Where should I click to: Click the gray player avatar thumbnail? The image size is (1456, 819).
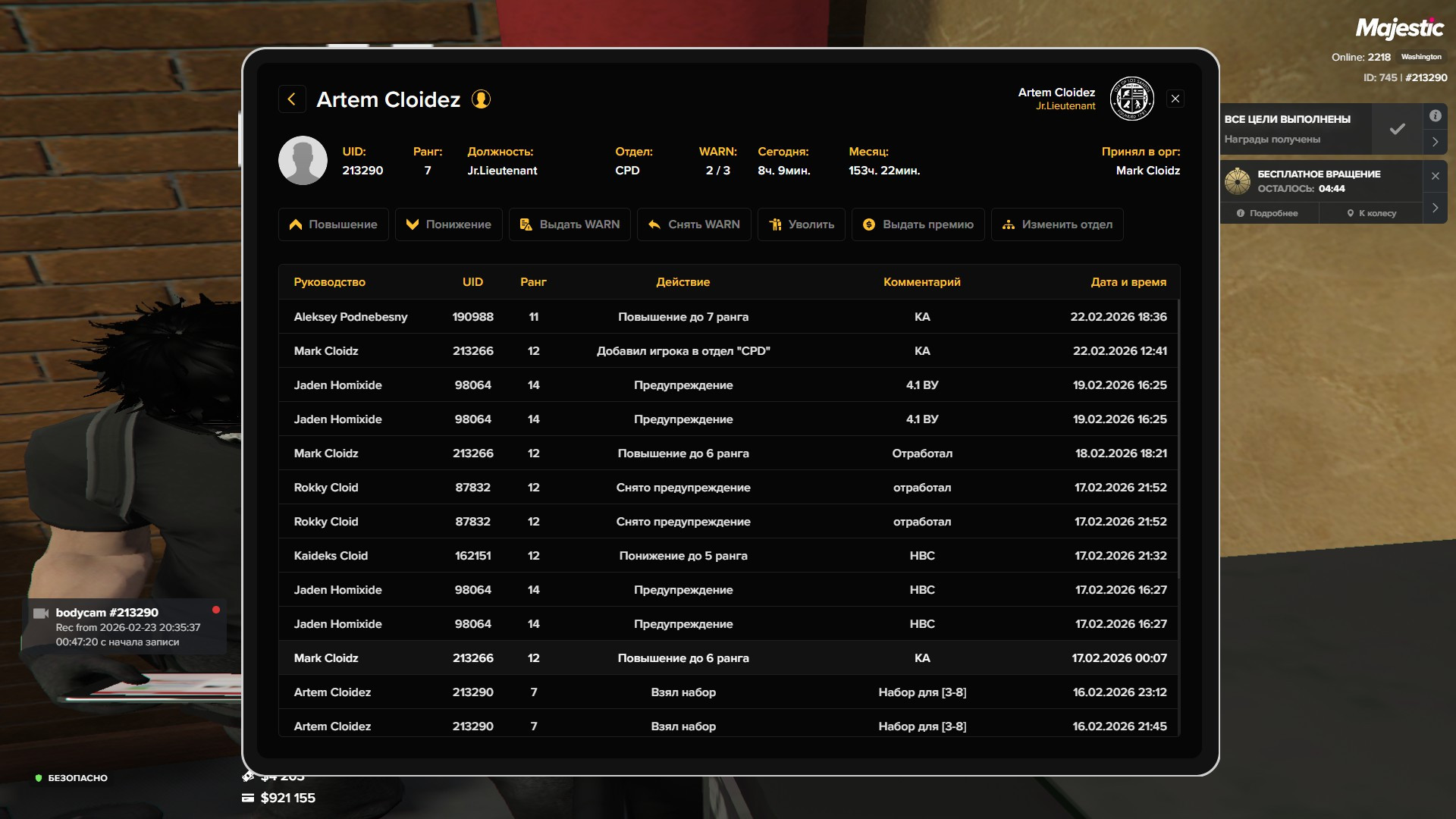click(303, 161)
